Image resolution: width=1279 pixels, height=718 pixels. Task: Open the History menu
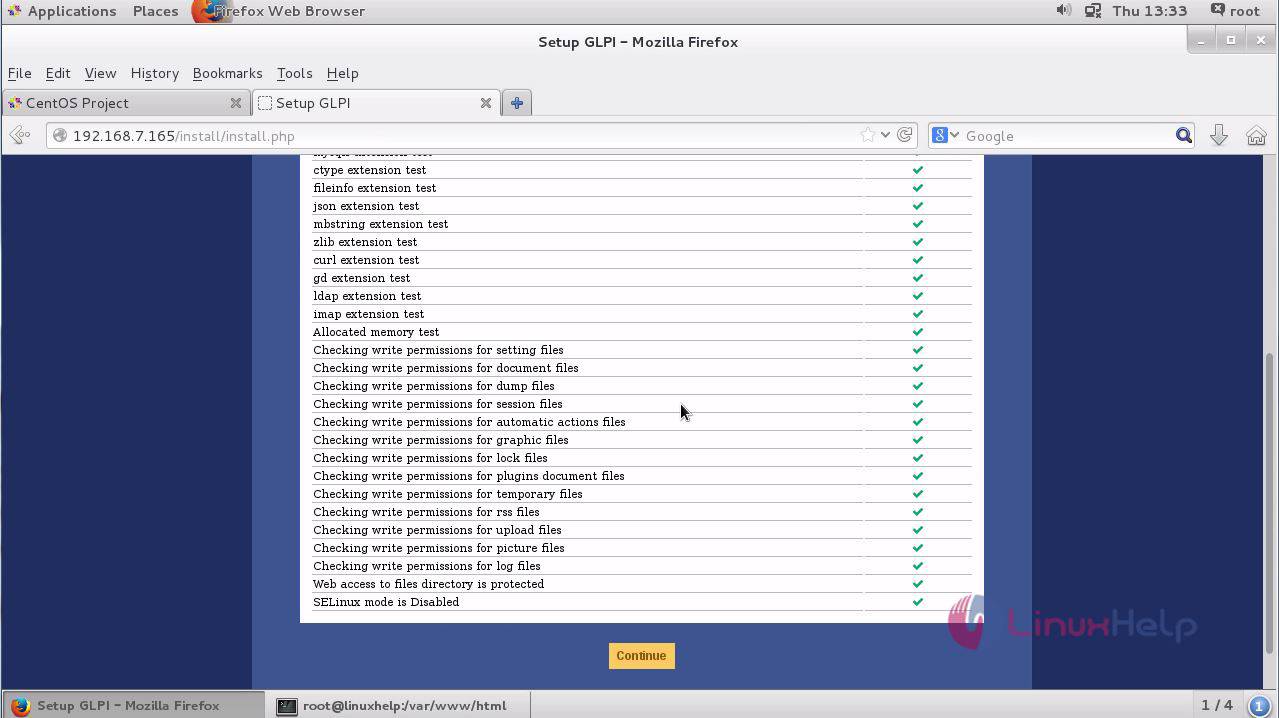click(154, 73)
